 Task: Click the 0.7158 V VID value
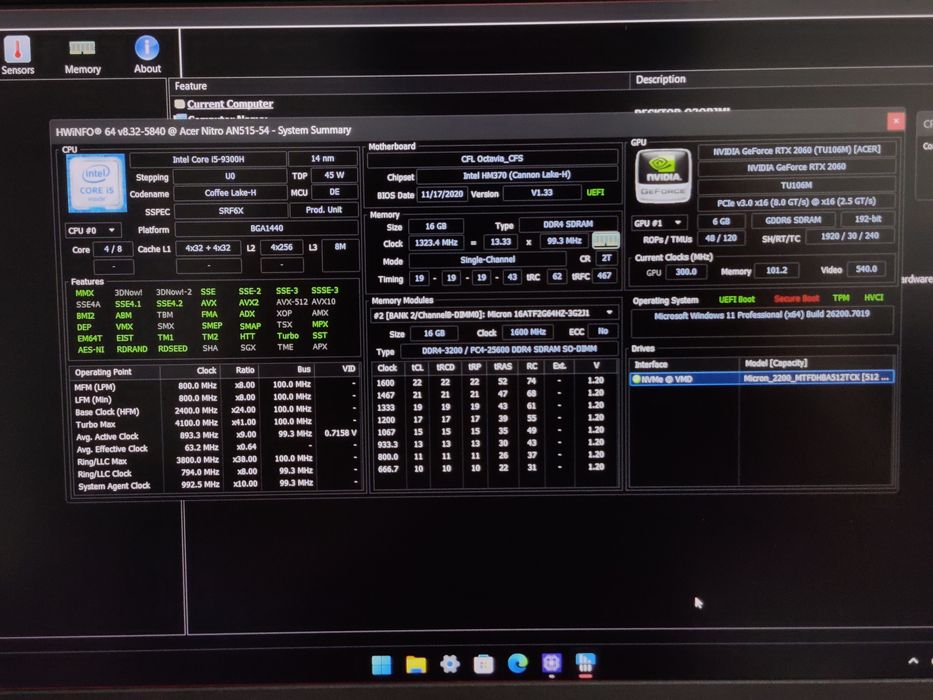[340, 433]
